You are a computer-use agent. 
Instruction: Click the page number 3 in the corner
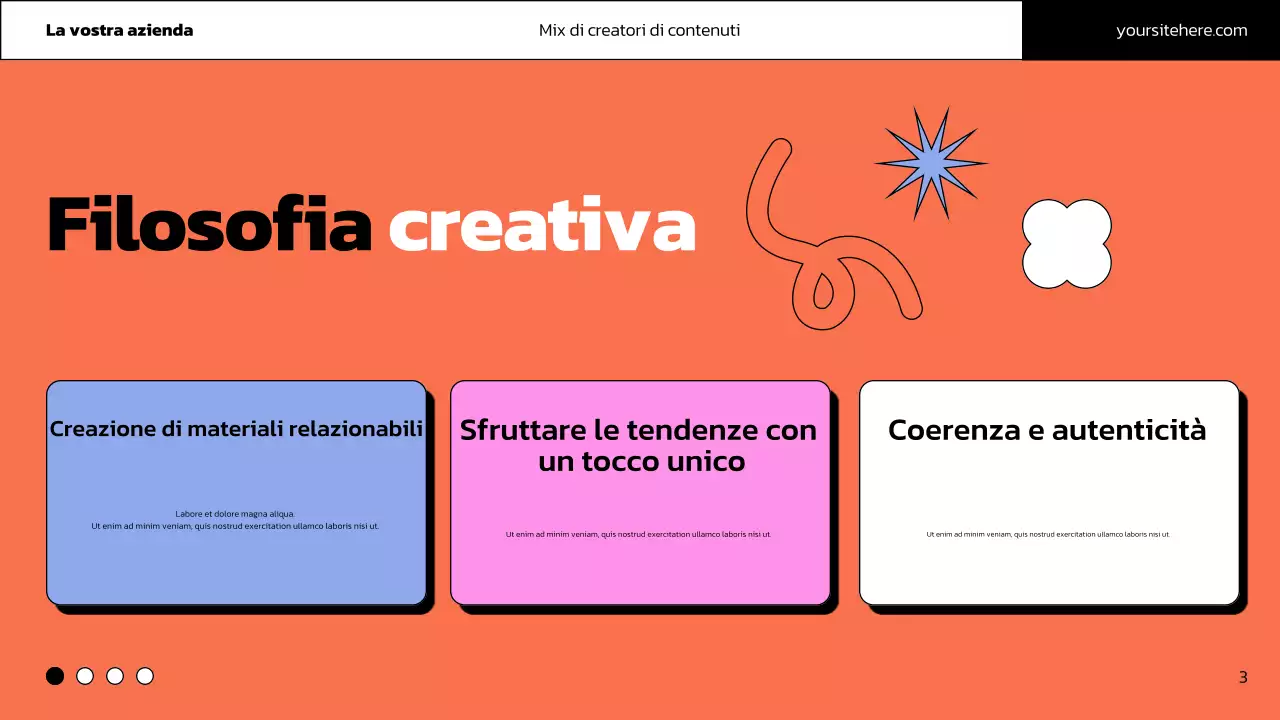pos(1243,676)
